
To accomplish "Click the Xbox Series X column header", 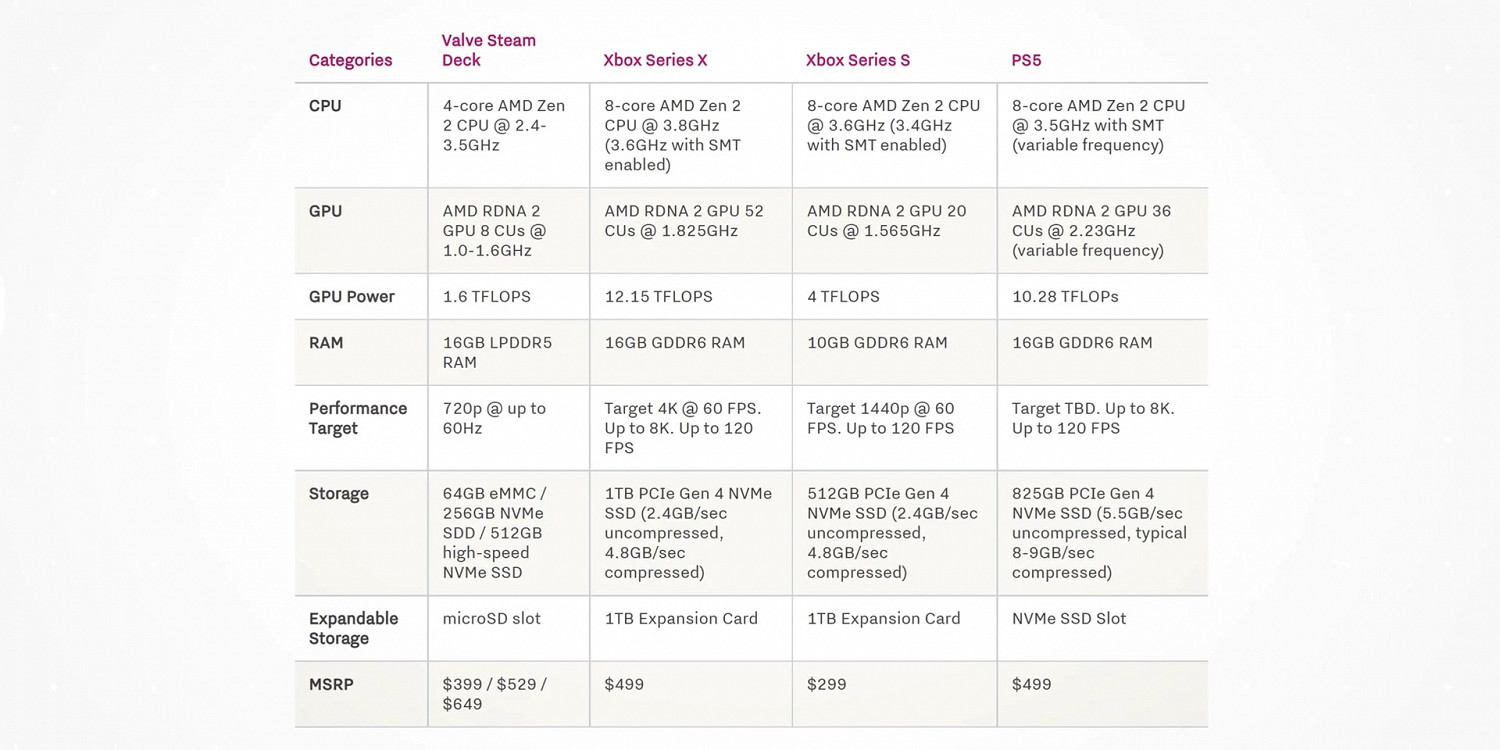I will 655,60.
